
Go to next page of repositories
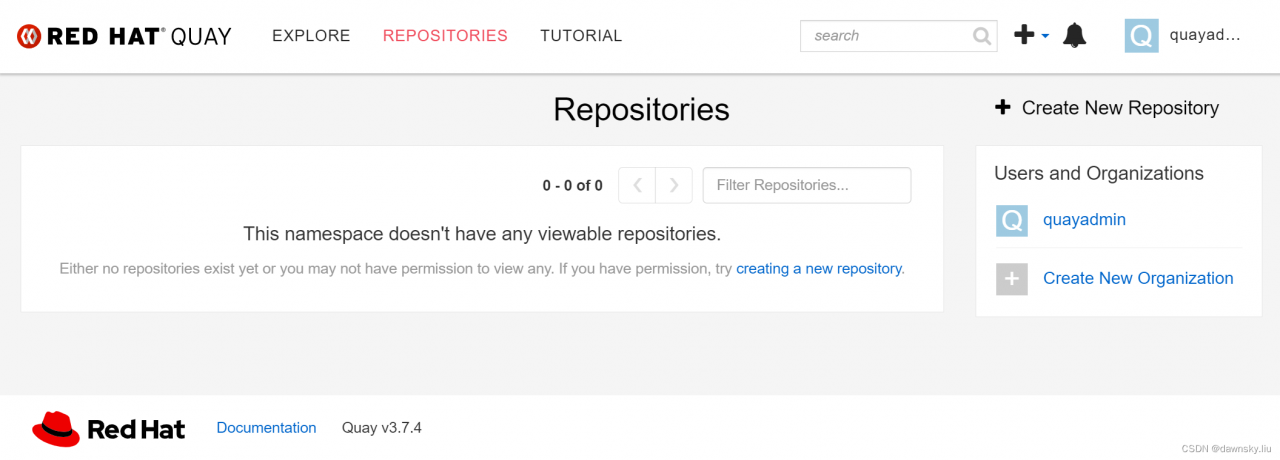click(x=674, y=185)
